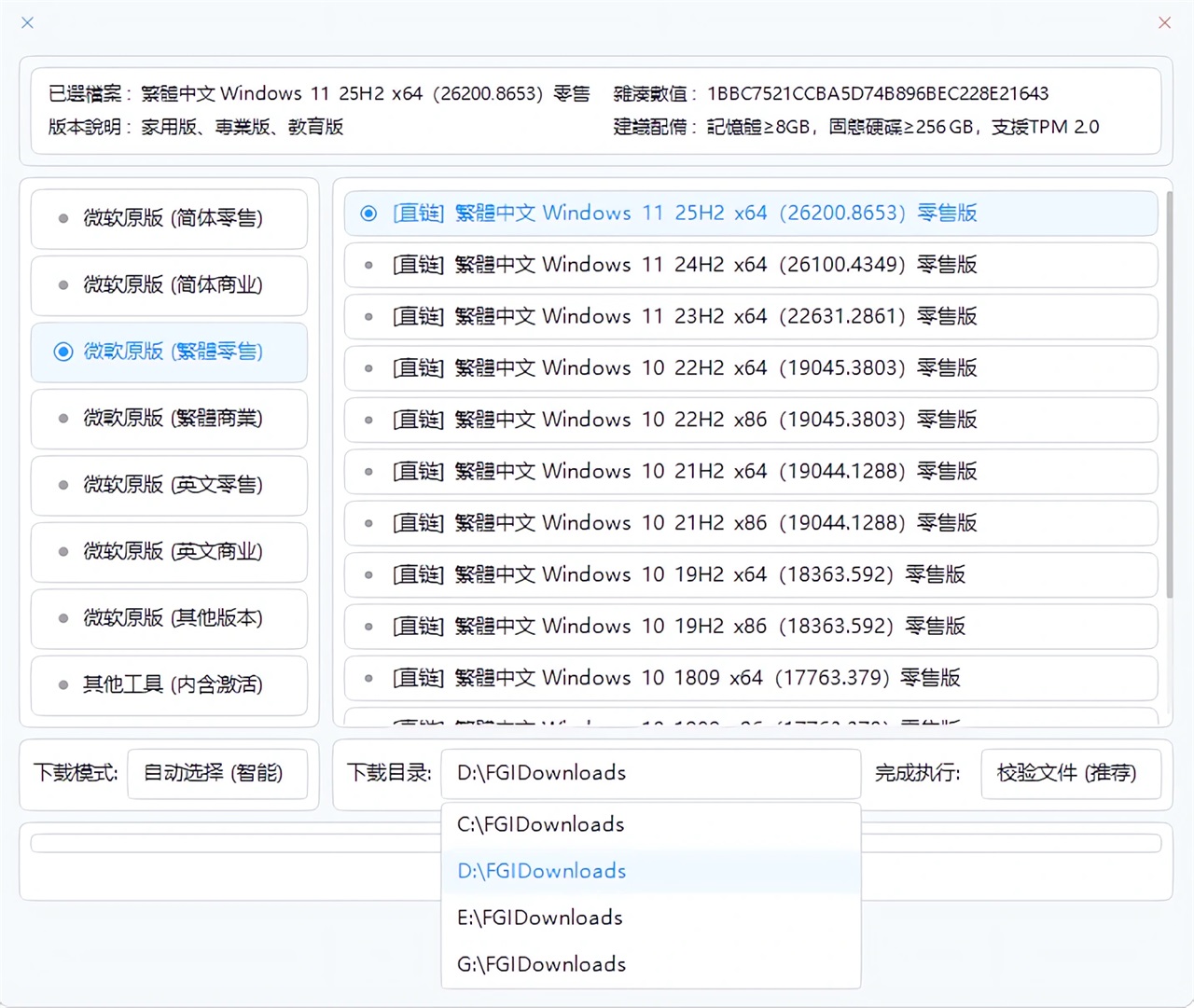Viewport: 1194px width, 1008px height.
Task: Close the window with the red X
Action: coord(1164,22)
